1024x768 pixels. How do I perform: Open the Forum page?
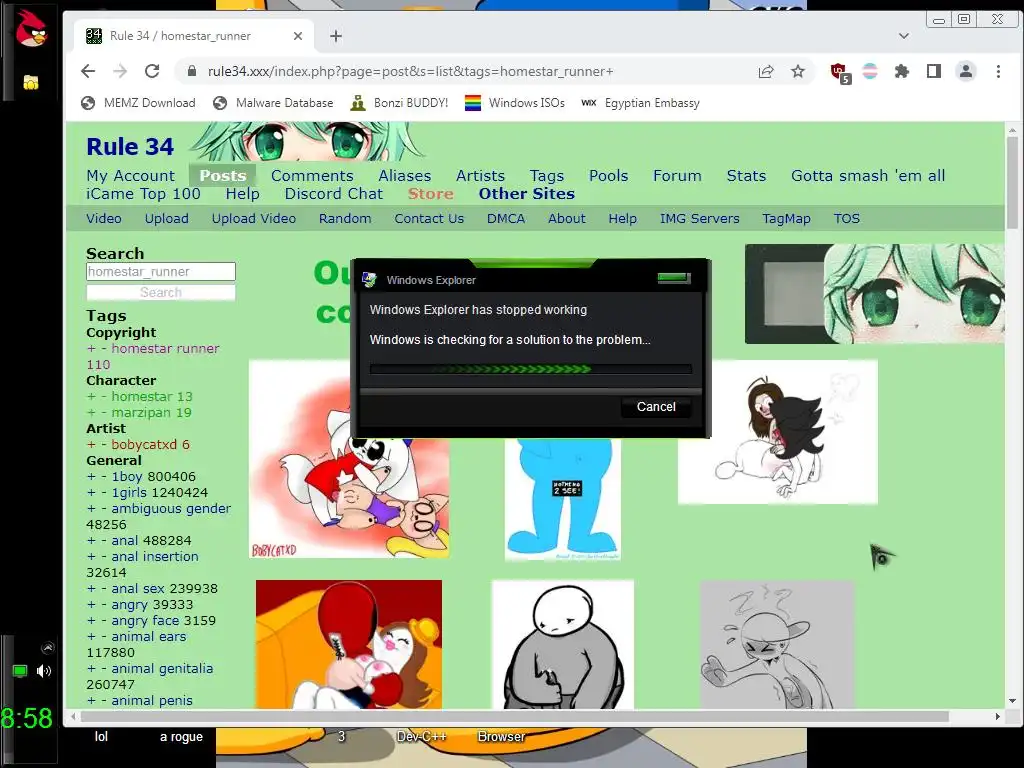(677, 176)
